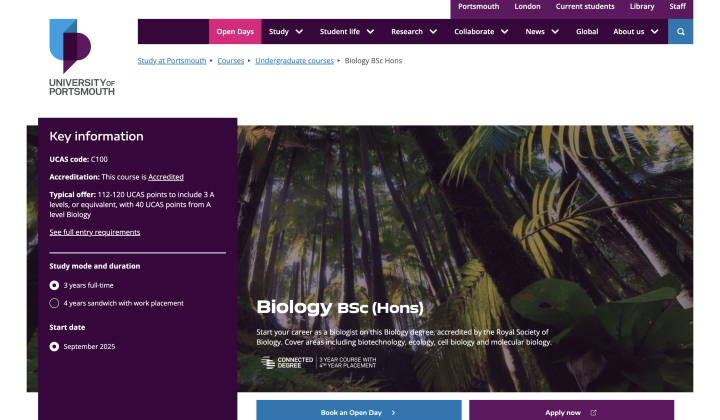Screen dimensions: 720x420
Task: Click Study at Portsmouth breadcrumb
Action: (172, 61)
